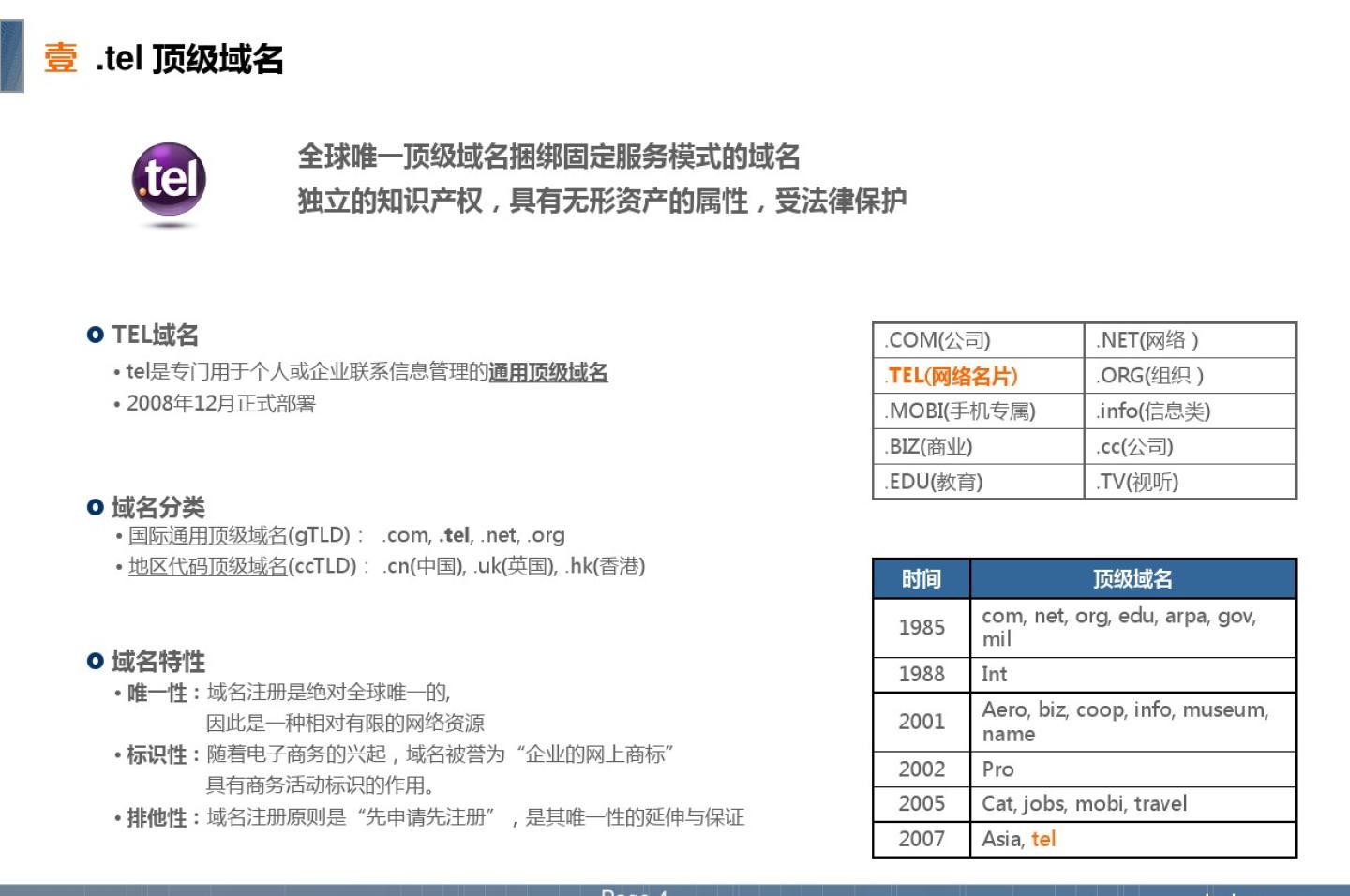This screenshot has height=896, width=1350.
Task: Click '.hk(香港)' in the ccTLD list
Action: point(606,566)
